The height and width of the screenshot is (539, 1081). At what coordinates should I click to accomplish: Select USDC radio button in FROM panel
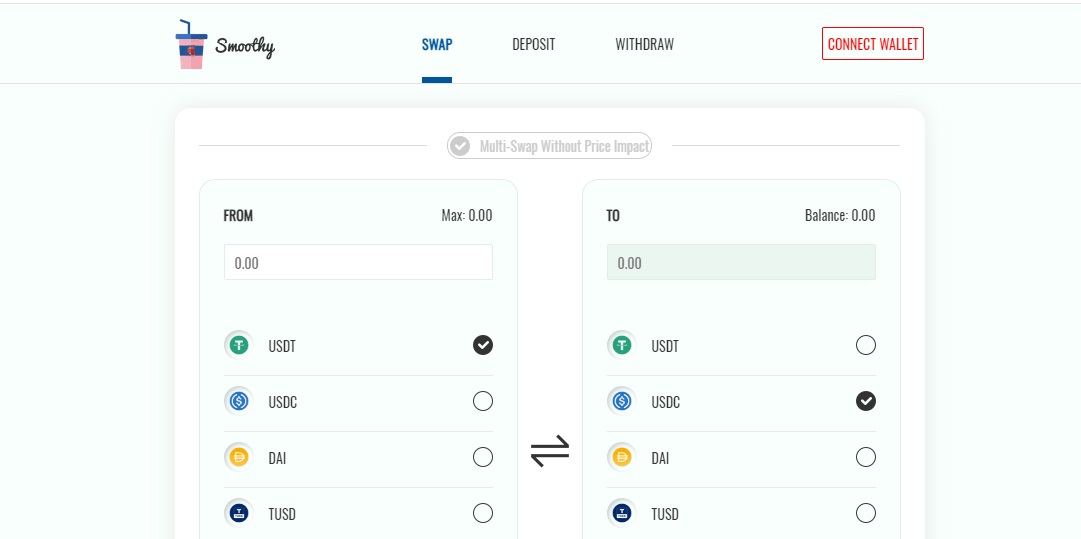483,401
